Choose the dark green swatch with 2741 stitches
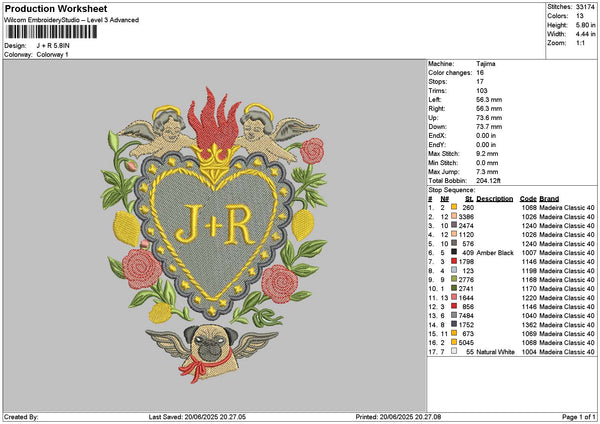The width and height of the screenshot is (600, 424). pos(453,288)
